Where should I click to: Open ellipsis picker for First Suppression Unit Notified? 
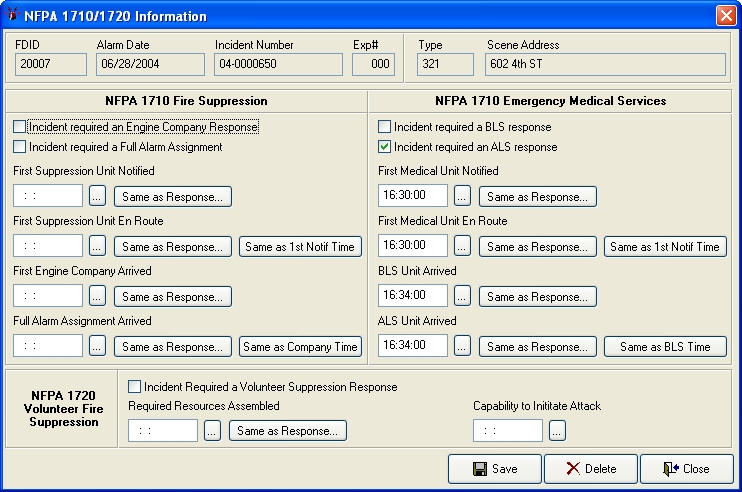(97, 196)
